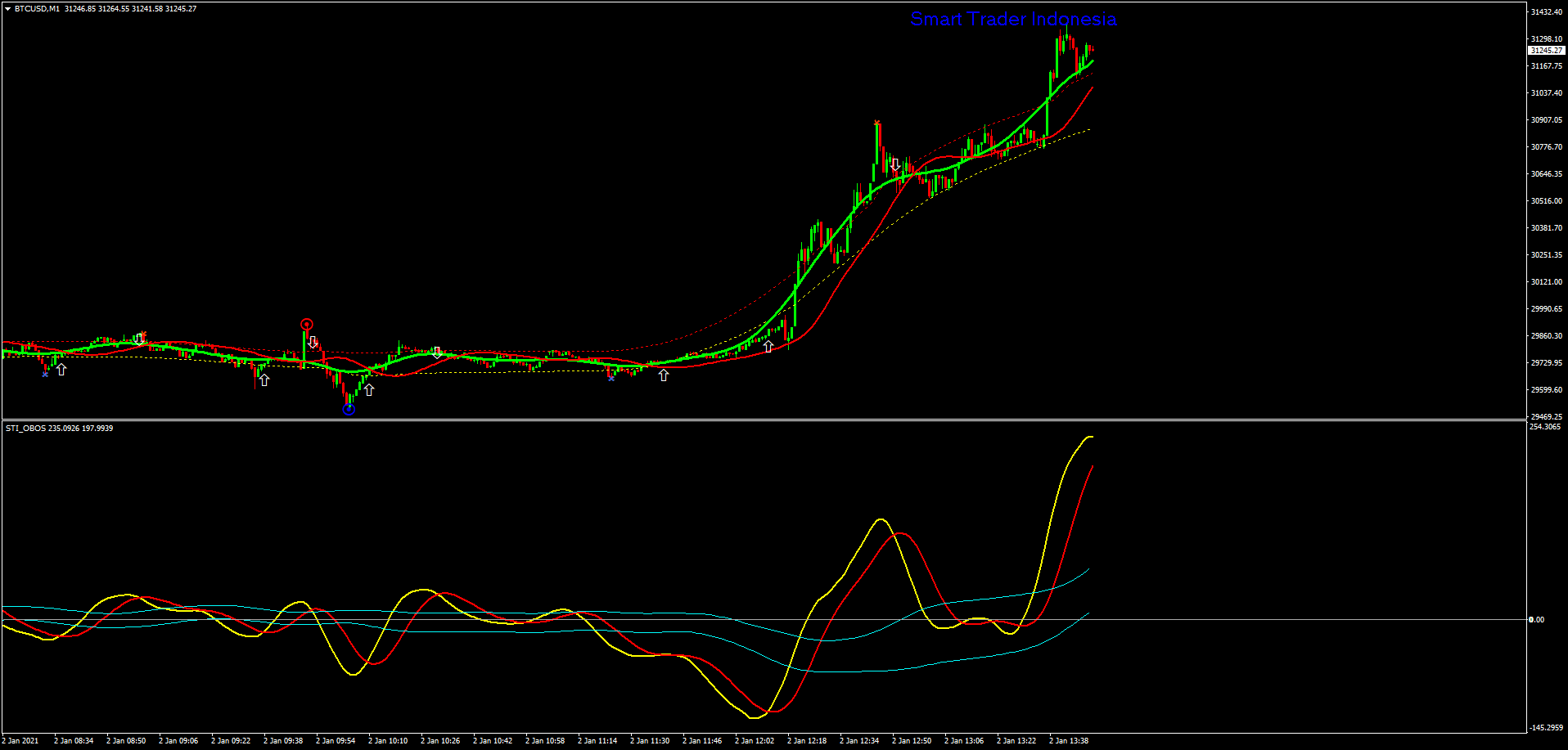Click the 29469.25 price scale label
The image size is (1568, 750).
pyautogui.click(x=1547, y=416)
